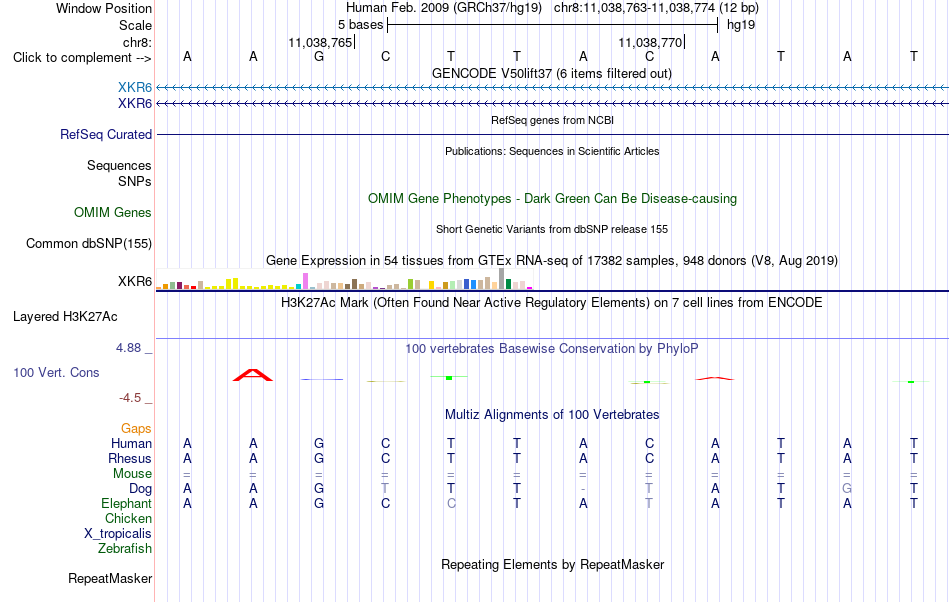Click the dash gap in the Dog alignment row
Viewport: 950px width, 602px height.
click(x=583, y=489)
